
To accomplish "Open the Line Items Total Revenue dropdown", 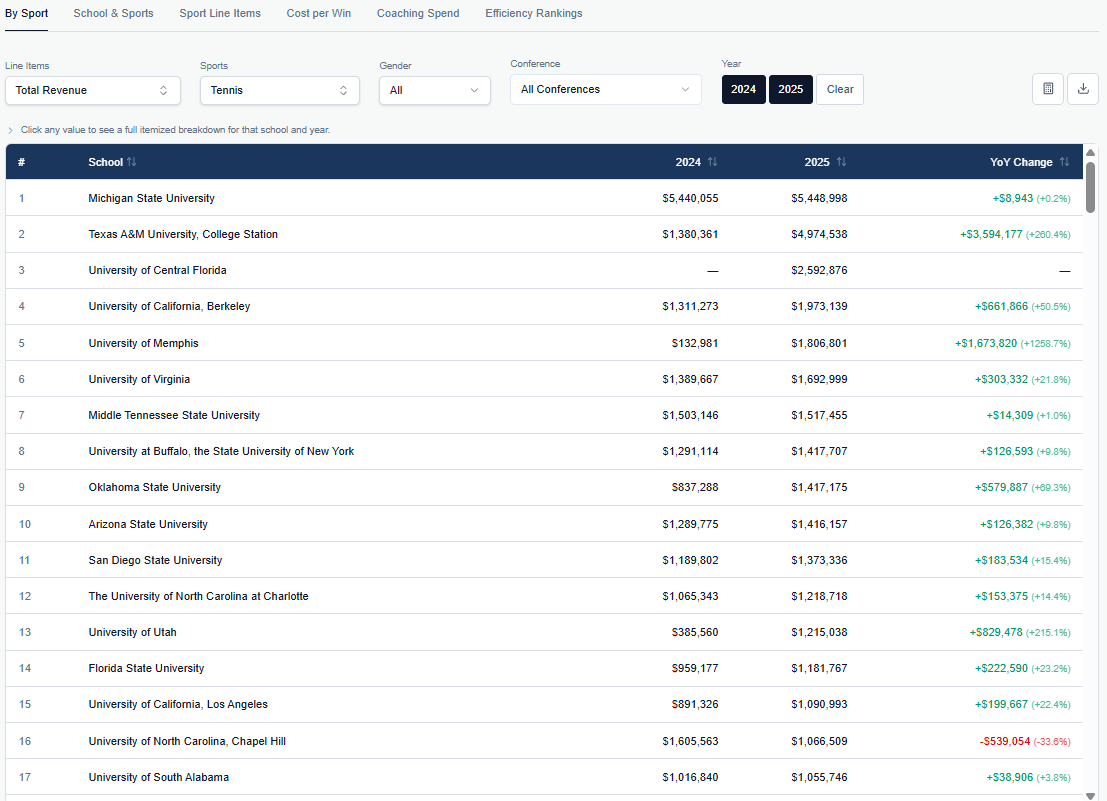I will (92, 90).
